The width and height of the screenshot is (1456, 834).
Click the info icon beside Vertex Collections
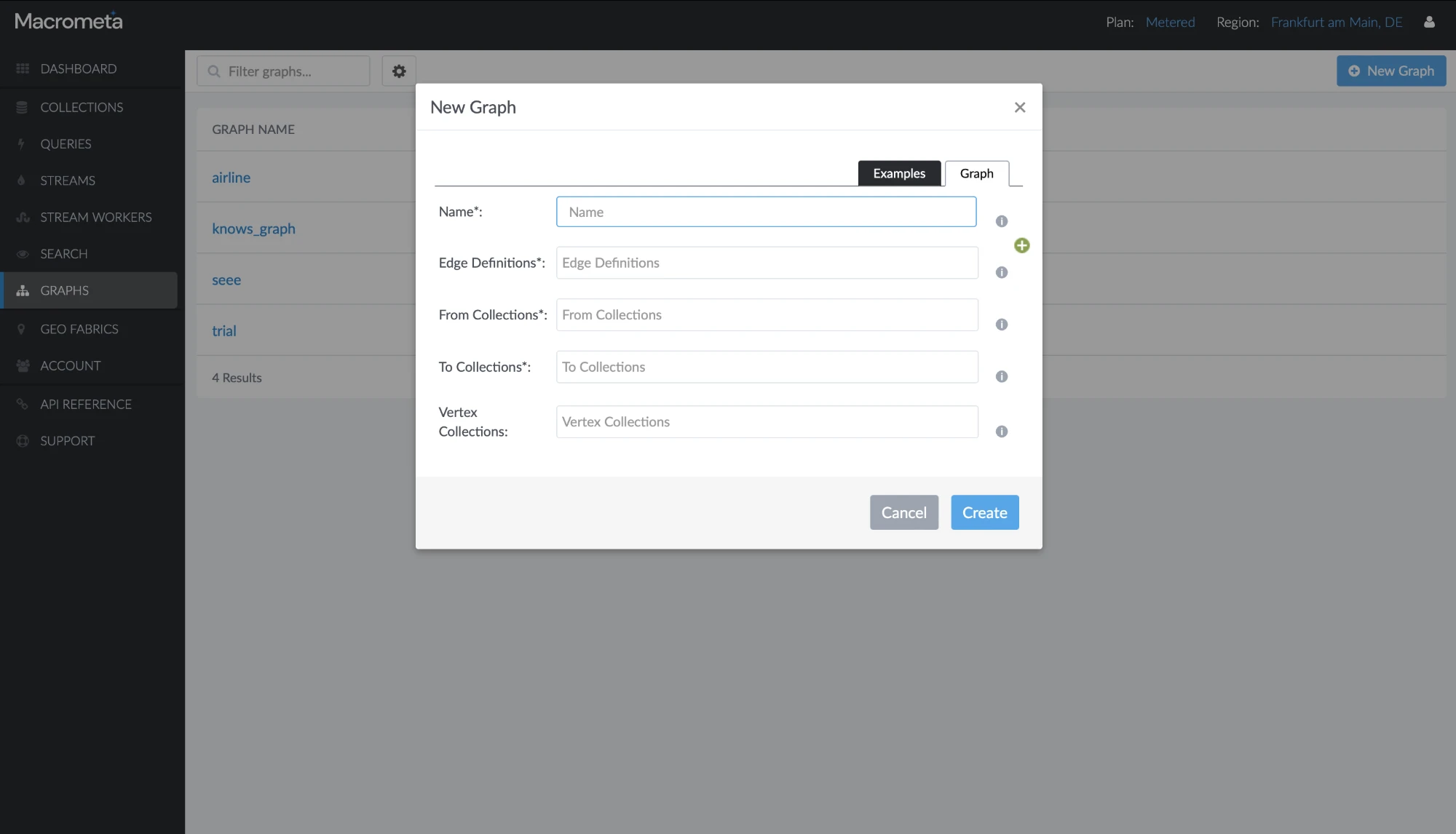coord(1002,432)
